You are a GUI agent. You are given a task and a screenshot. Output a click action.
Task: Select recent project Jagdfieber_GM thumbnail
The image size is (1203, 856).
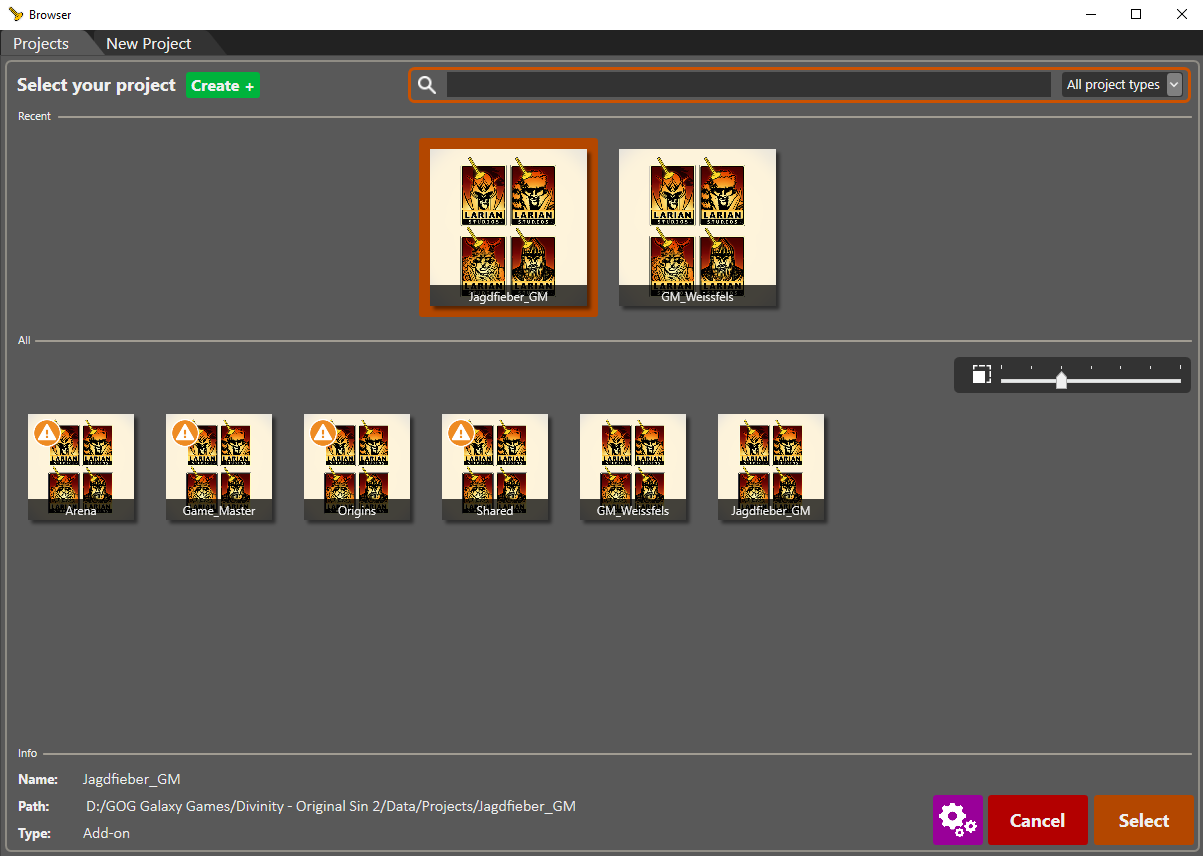pyautogui.click(x=508, y=228)
